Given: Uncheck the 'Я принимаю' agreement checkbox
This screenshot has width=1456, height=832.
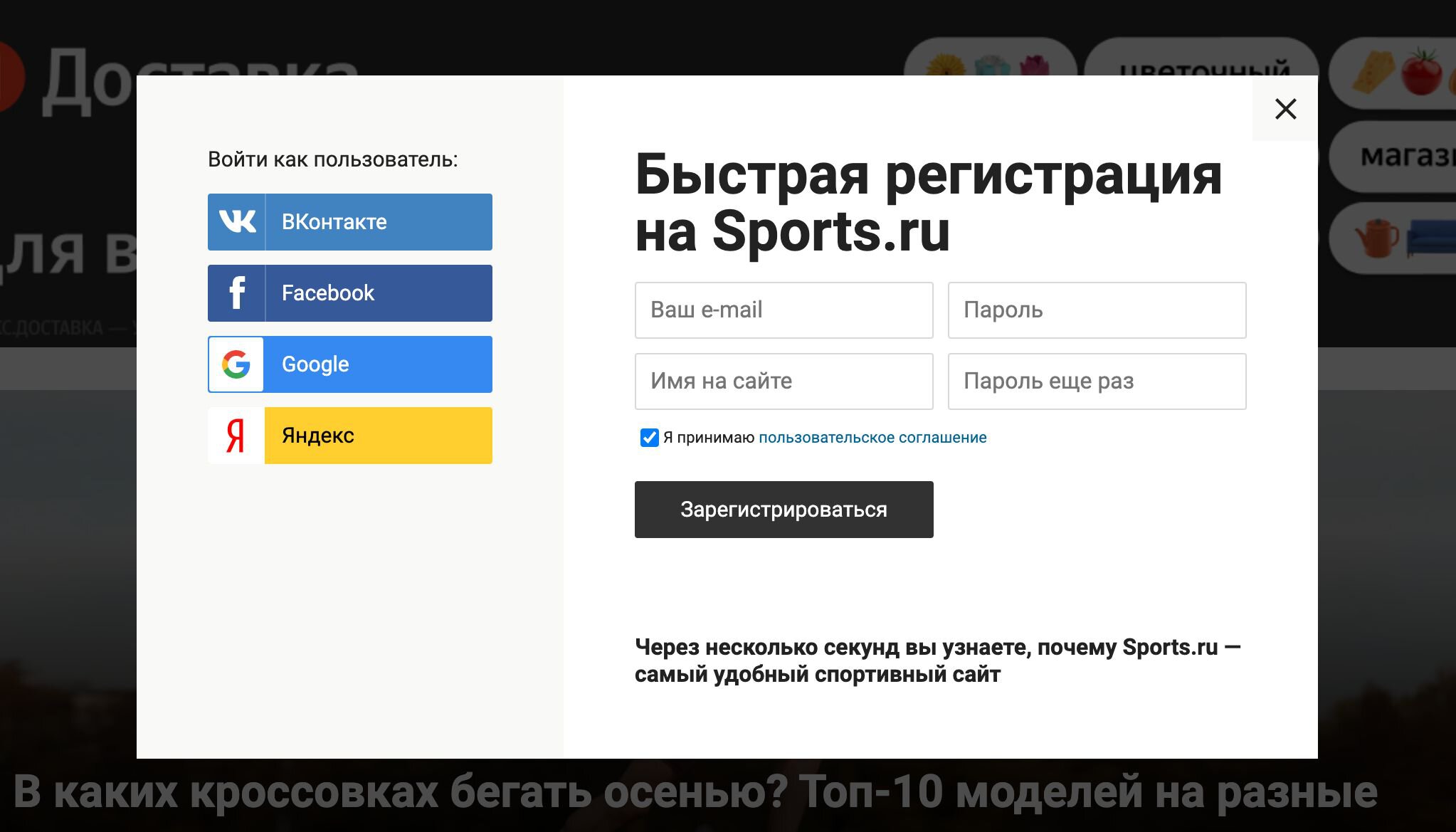Looking at the screenshot, I should 649,438.
